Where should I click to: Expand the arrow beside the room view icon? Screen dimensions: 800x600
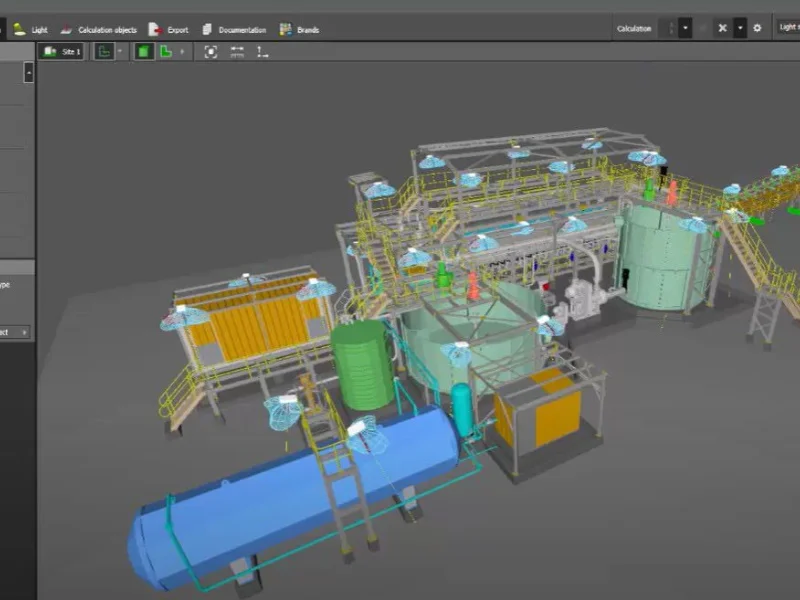click(182, 52)
